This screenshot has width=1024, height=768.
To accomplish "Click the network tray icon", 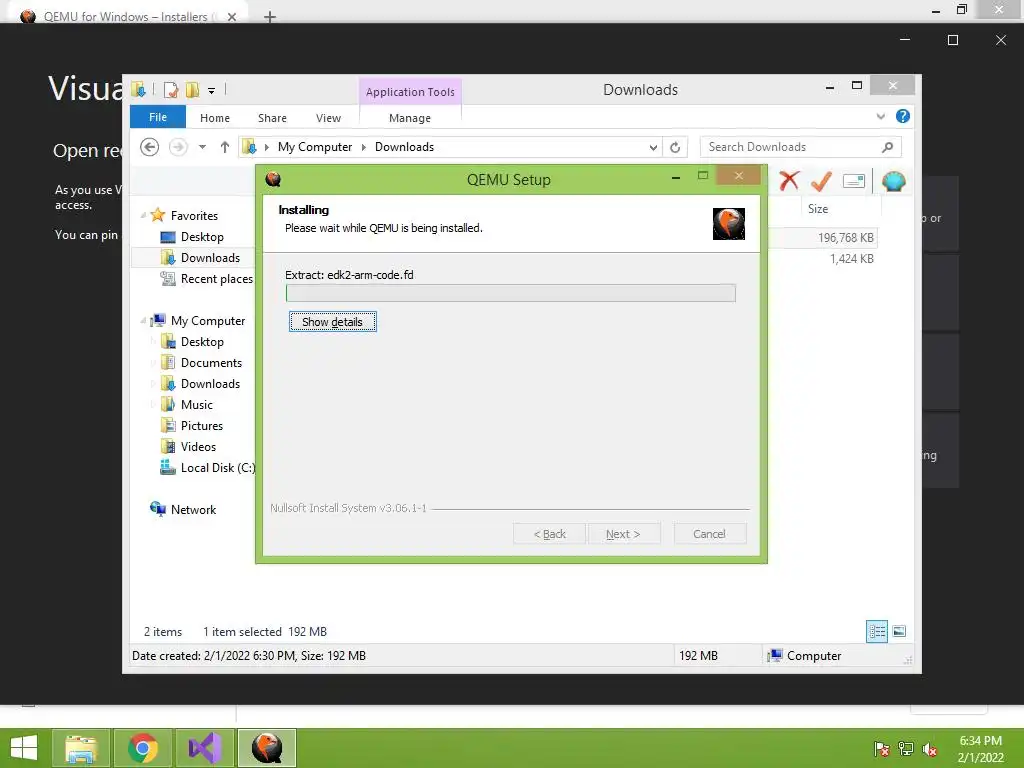I will click(x=906, y=749).
